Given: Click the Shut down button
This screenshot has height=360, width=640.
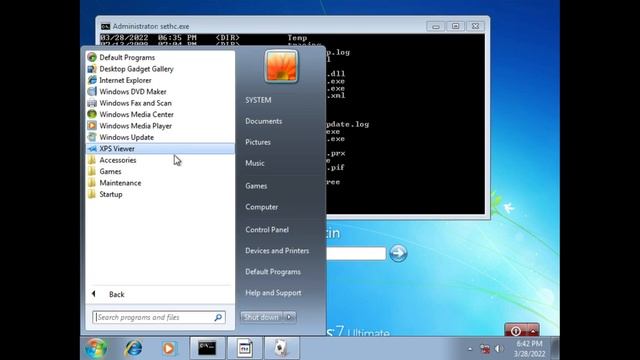Looking at the screenshot, I should pyautogui.click(x=262, y=317).
